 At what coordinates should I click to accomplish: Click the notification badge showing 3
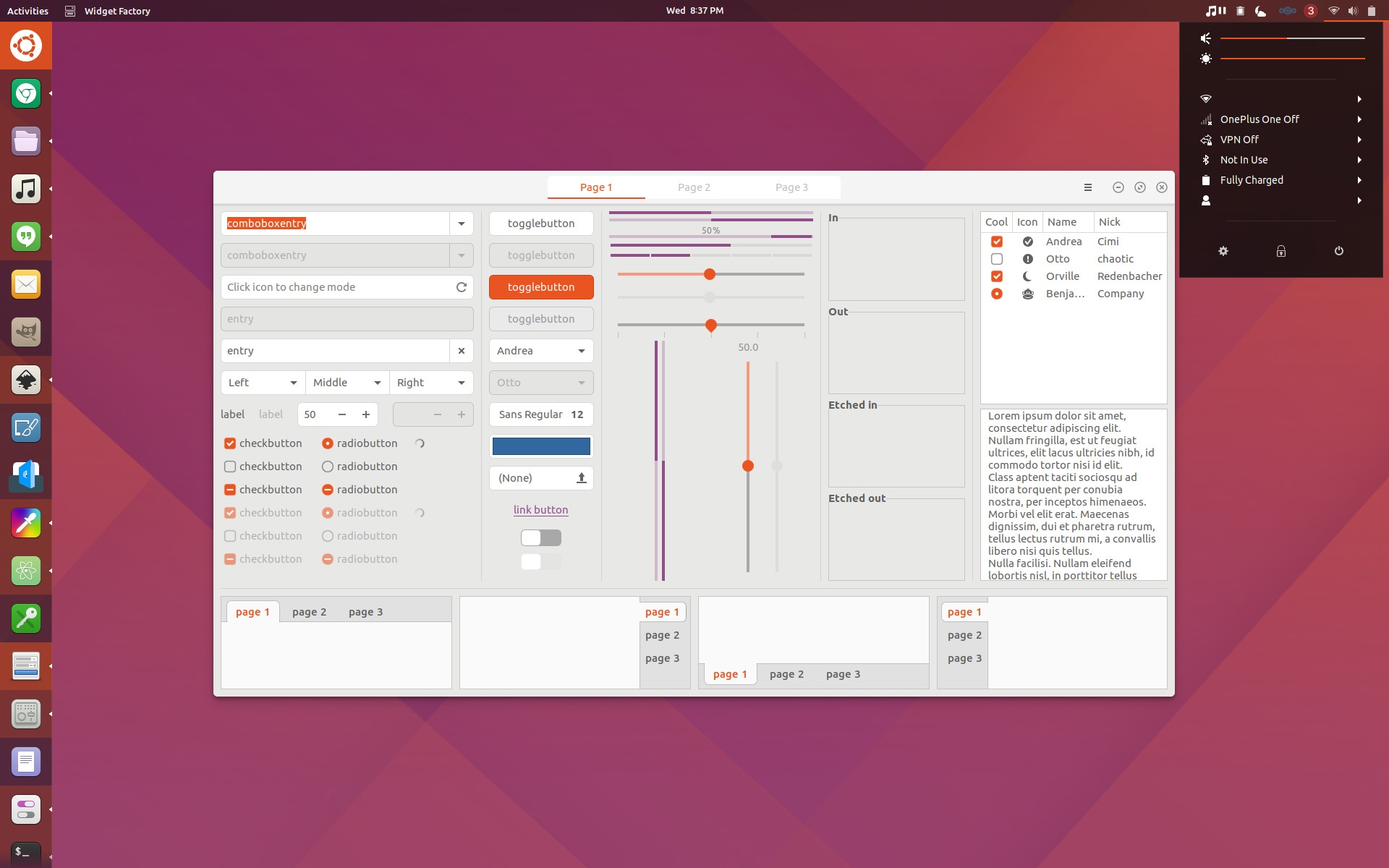(x=1311, y=11)
